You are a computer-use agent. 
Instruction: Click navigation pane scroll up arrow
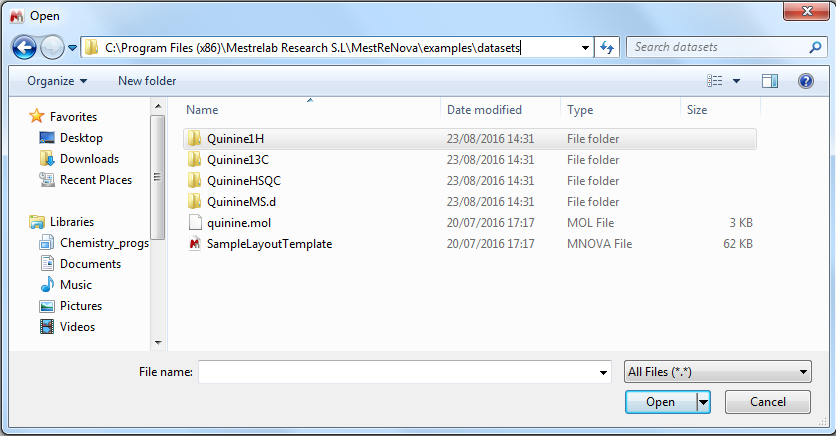(x=158, y=106)
